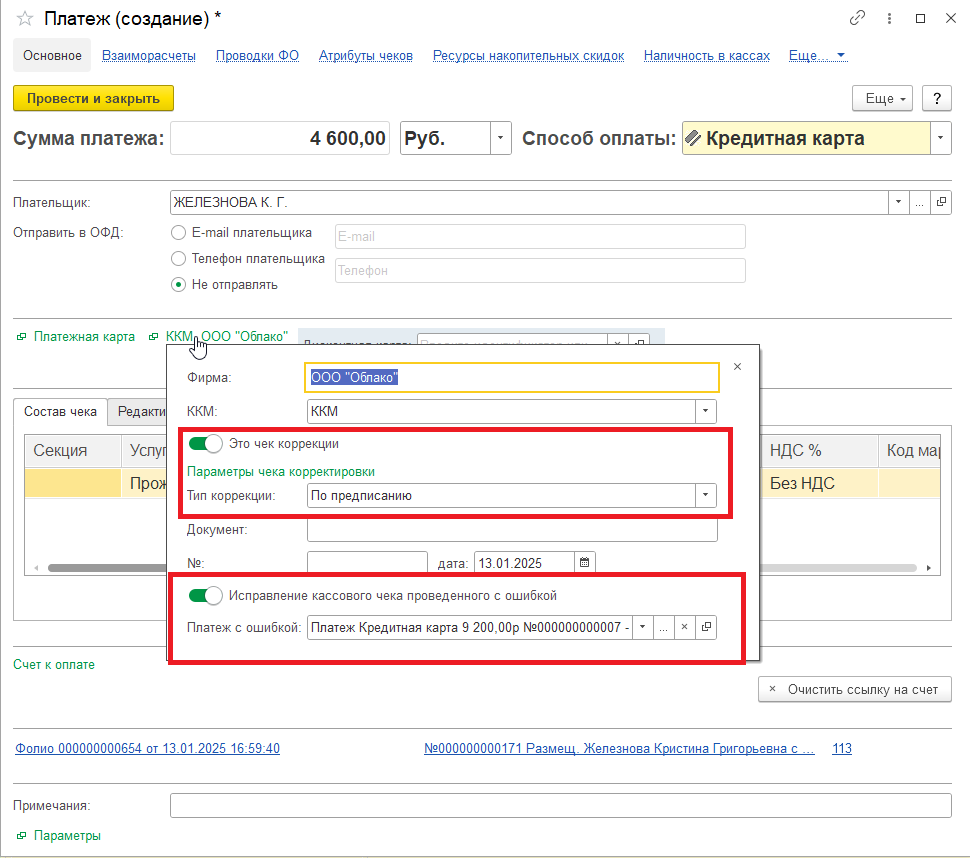Click Провести и закрыть button
The height and width of the screenshot is (858, 970).
coord(93,98)
